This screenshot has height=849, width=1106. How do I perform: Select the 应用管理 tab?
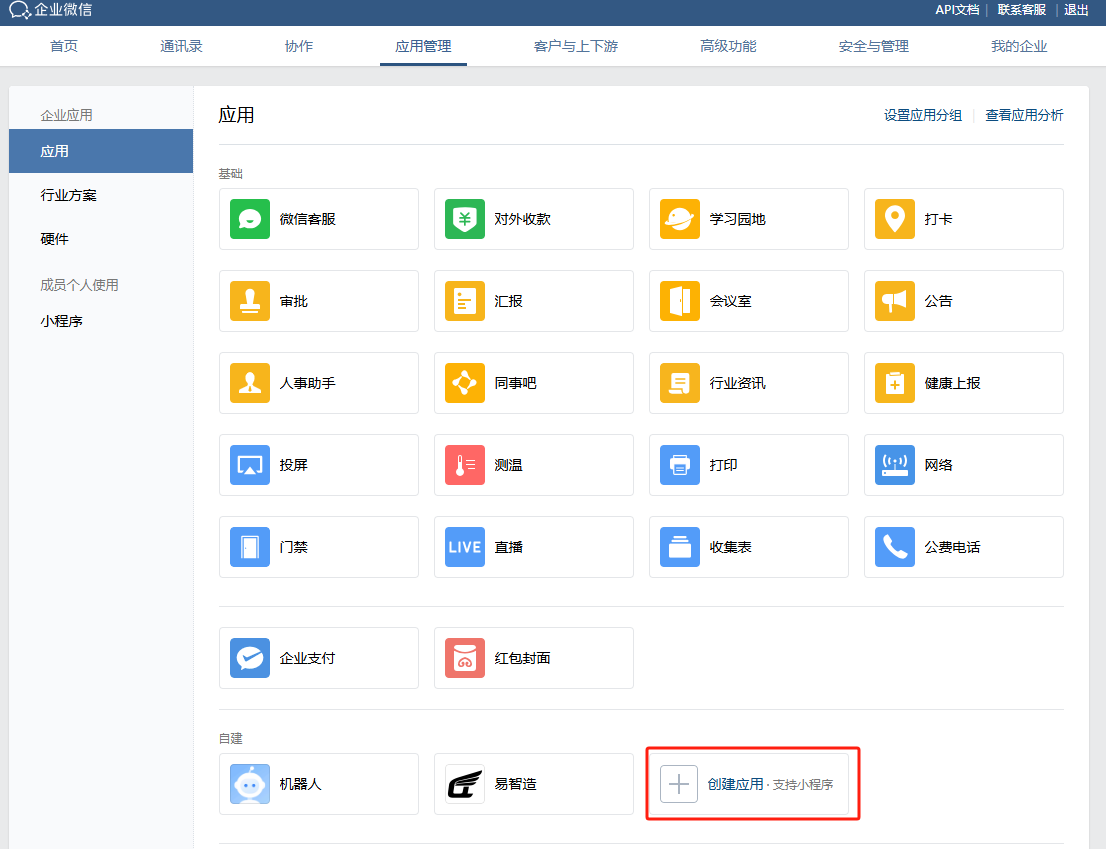pos(423,47)
